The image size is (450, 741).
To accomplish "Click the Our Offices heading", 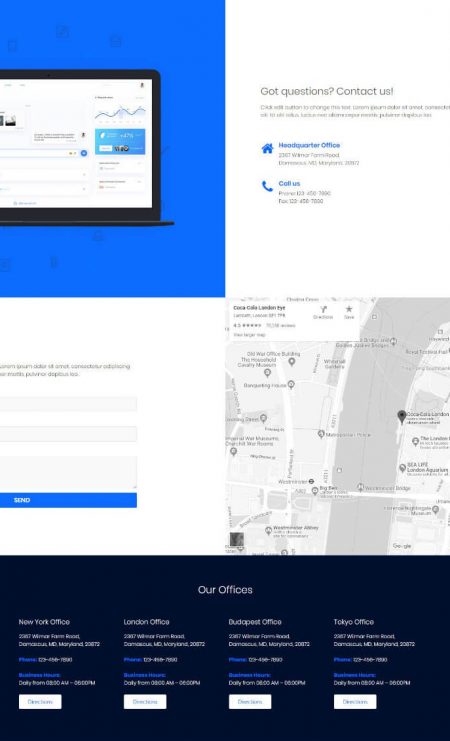I will point(225,590).
